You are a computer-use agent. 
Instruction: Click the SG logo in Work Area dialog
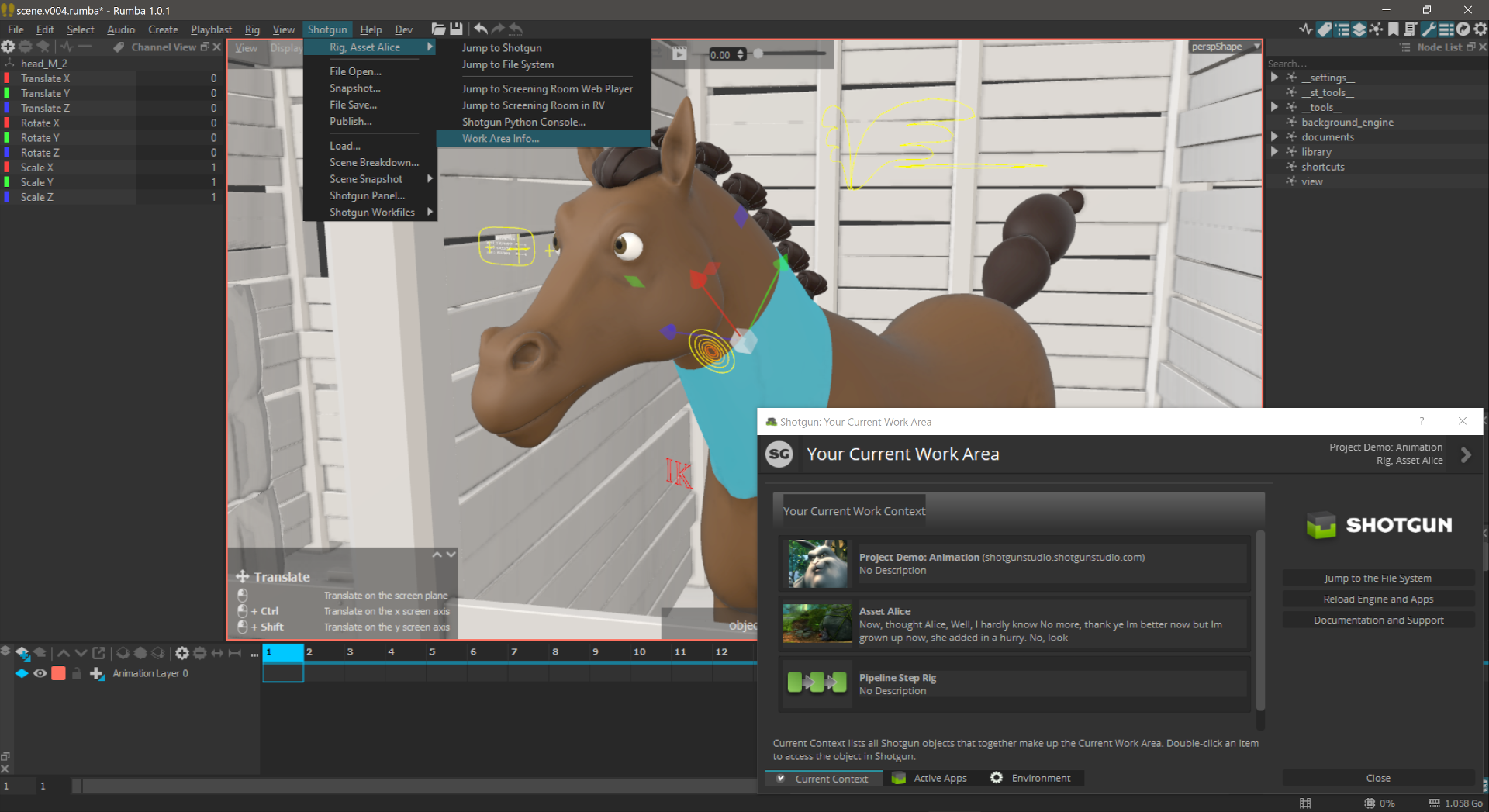tap(779, 454)
